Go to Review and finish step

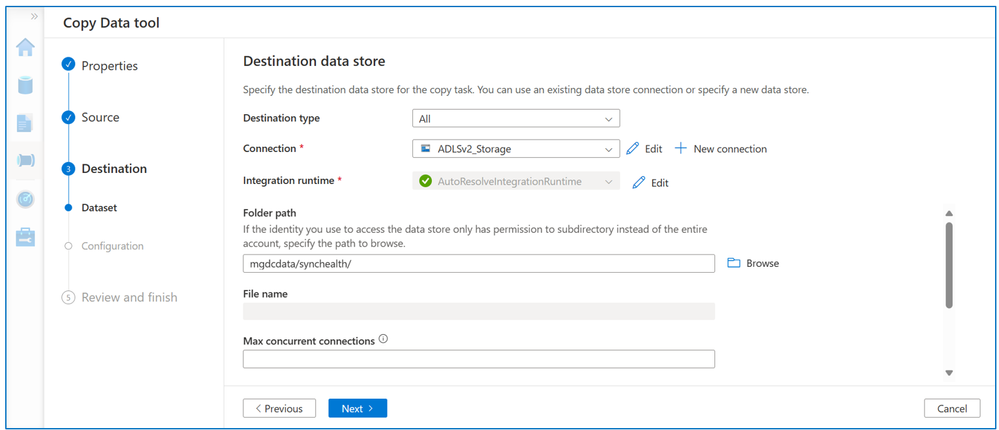129,297
